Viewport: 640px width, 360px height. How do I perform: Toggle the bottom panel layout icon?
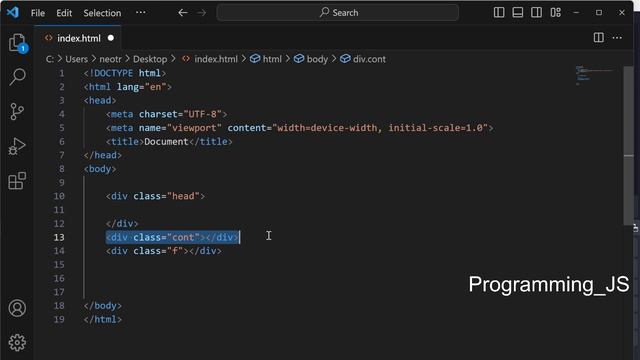[518, 13]
